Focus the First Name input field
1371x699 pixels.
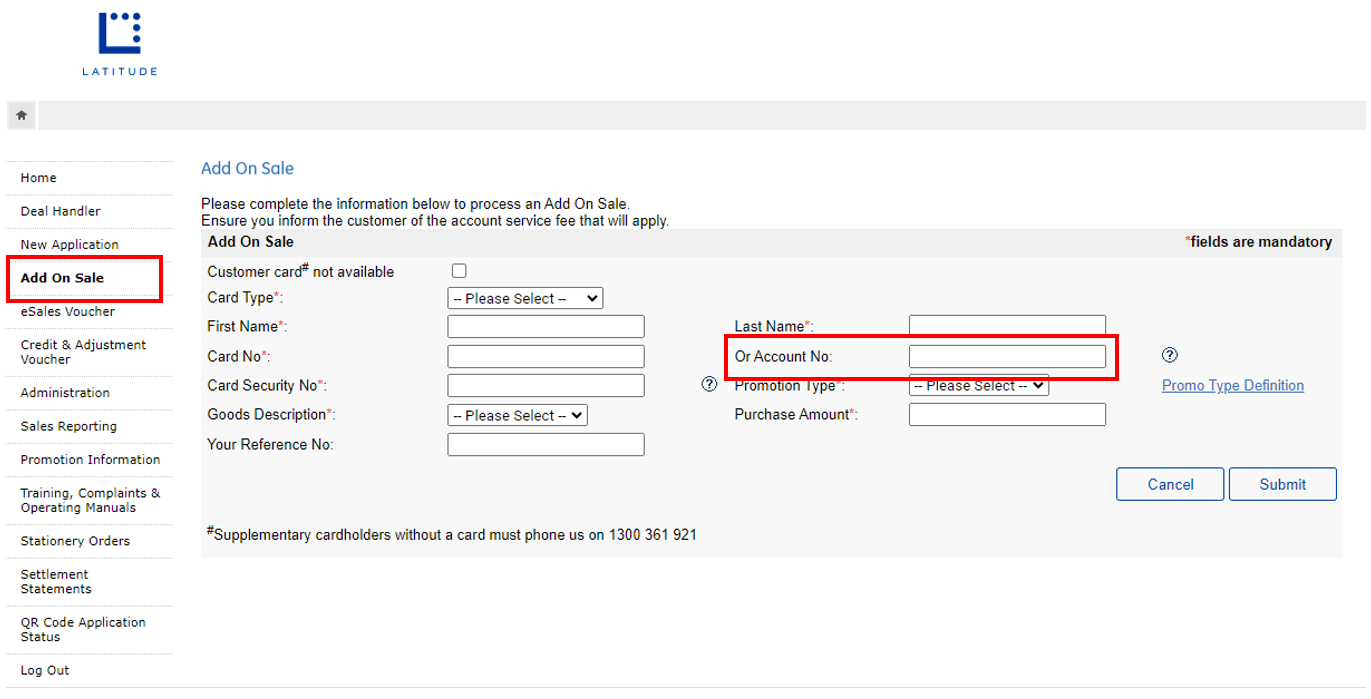pyautogui.click(x=545, y=327)
